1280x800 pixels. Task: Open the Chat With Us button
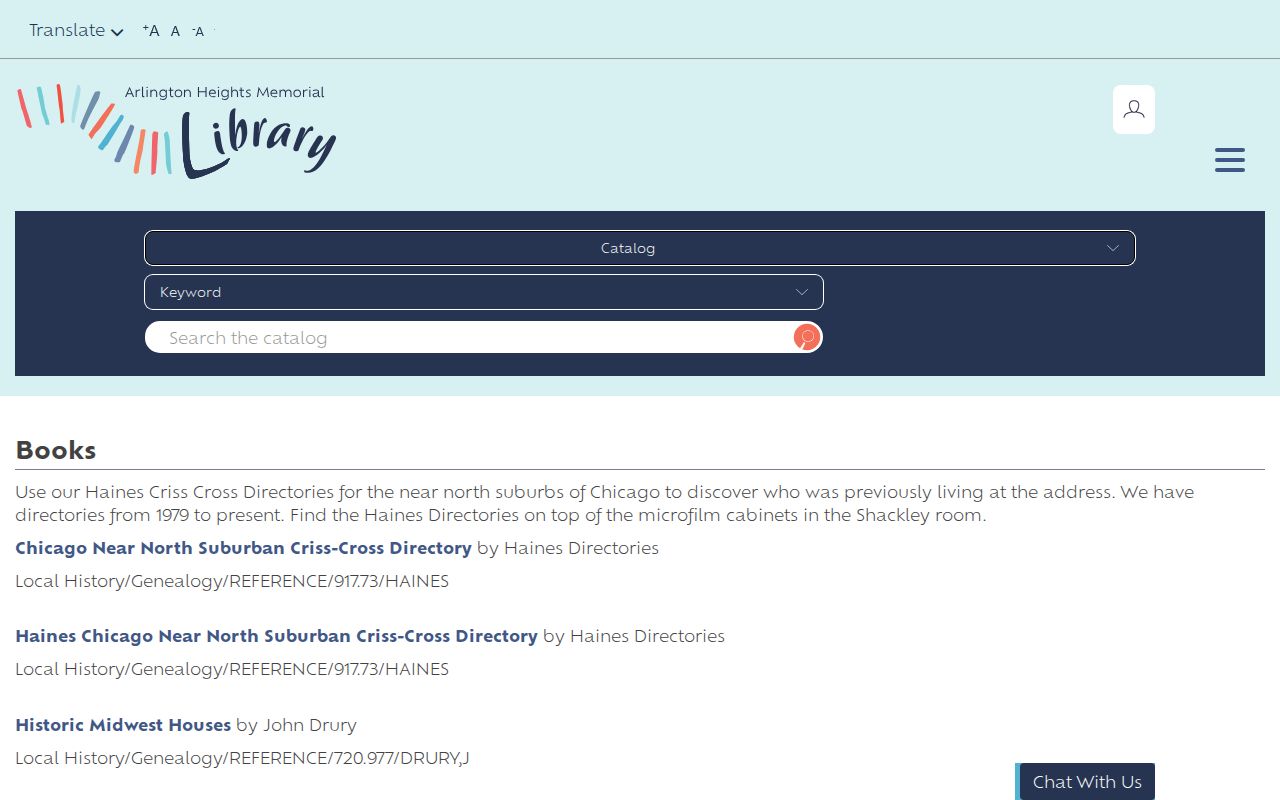(x=1085, y=782)
